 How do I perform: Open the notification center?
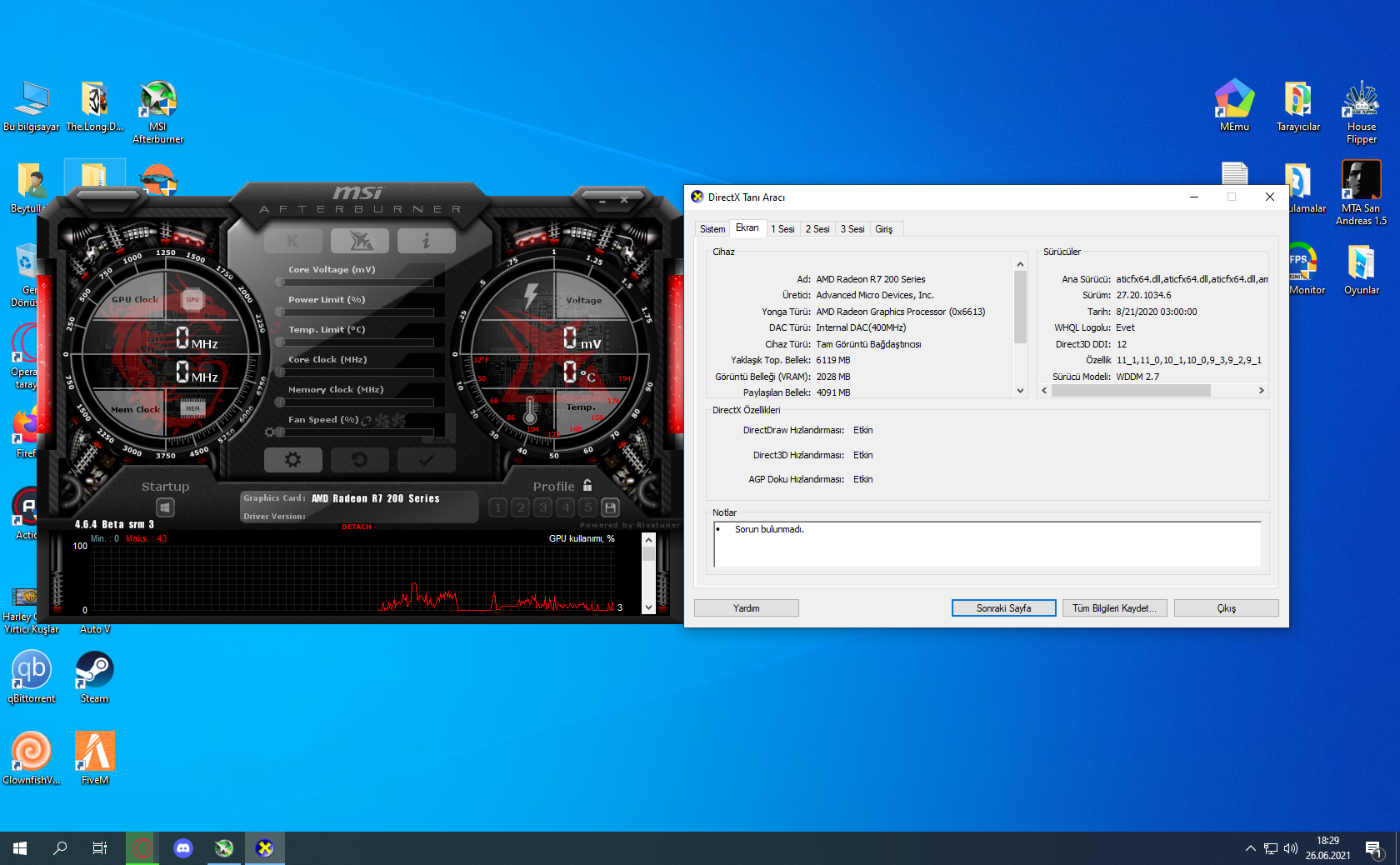(x=1373, y=850)
